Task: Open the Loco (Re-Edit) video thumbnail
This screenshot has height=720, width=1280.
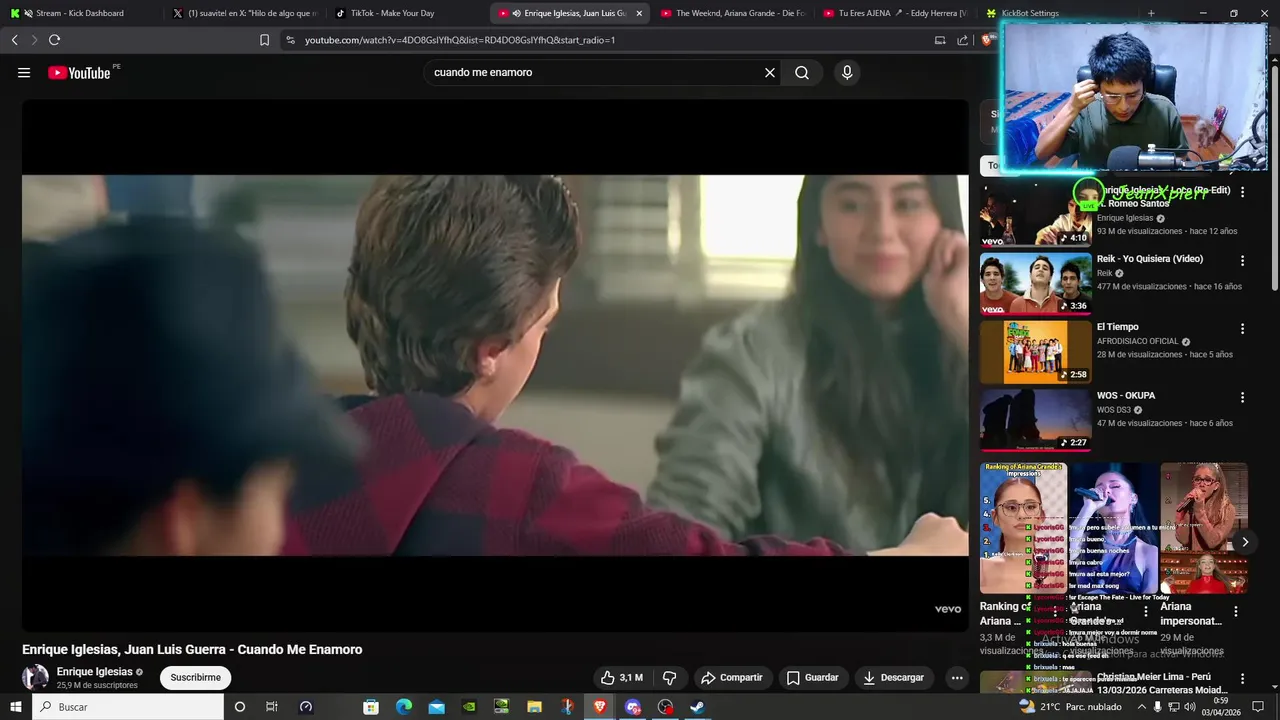Action: 1036,215
